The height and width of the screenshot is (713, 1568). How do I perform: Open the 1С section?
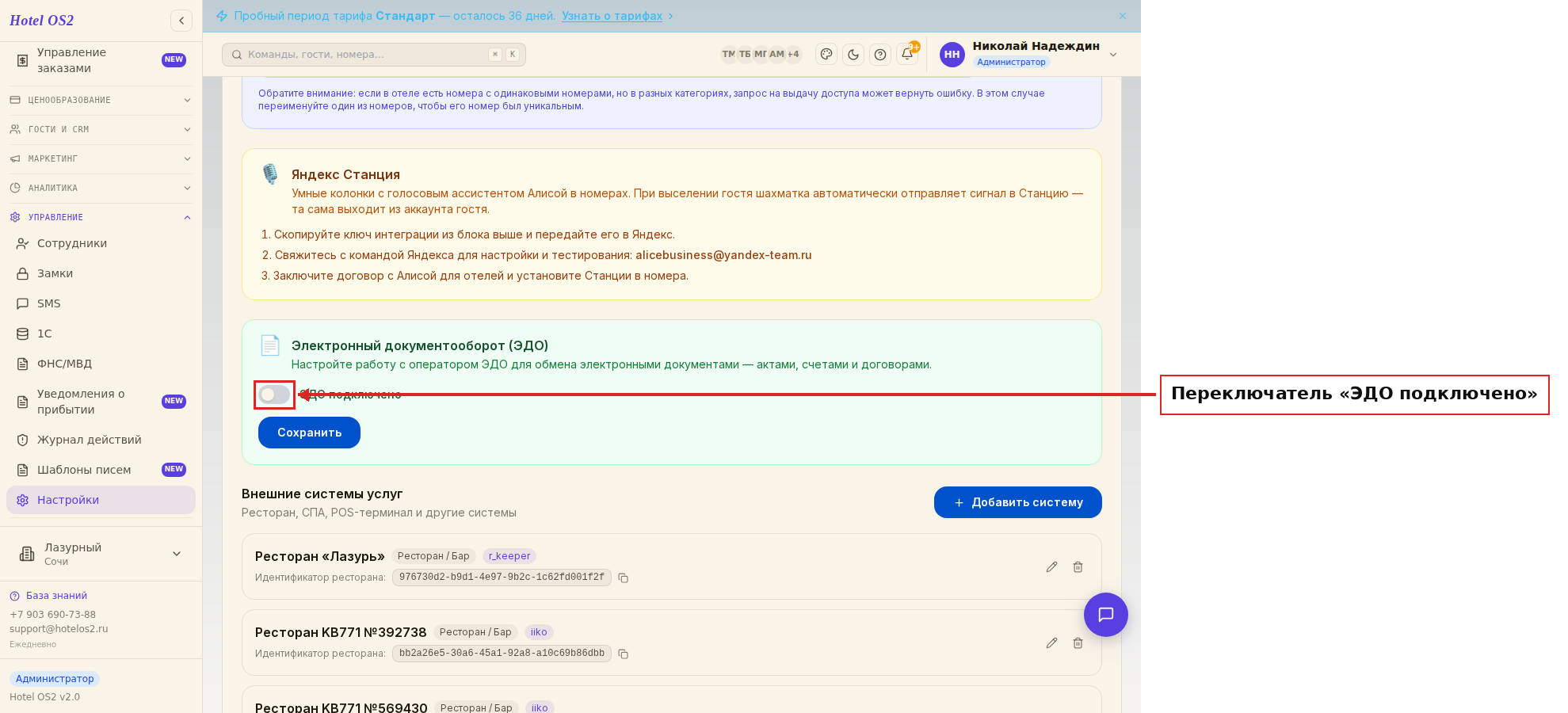[101, 334]
